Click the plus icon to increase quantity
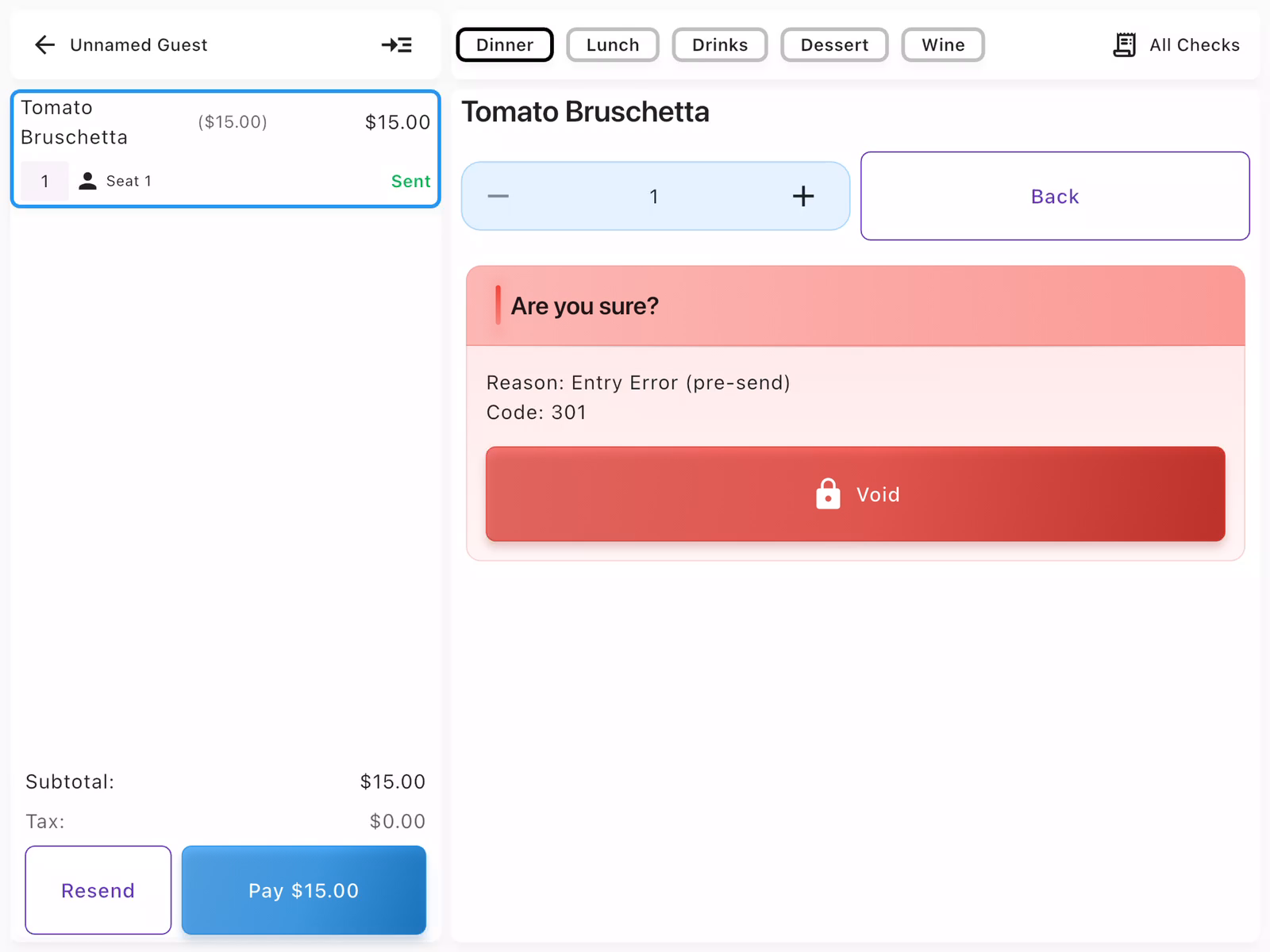 click(x=803, y=197)
